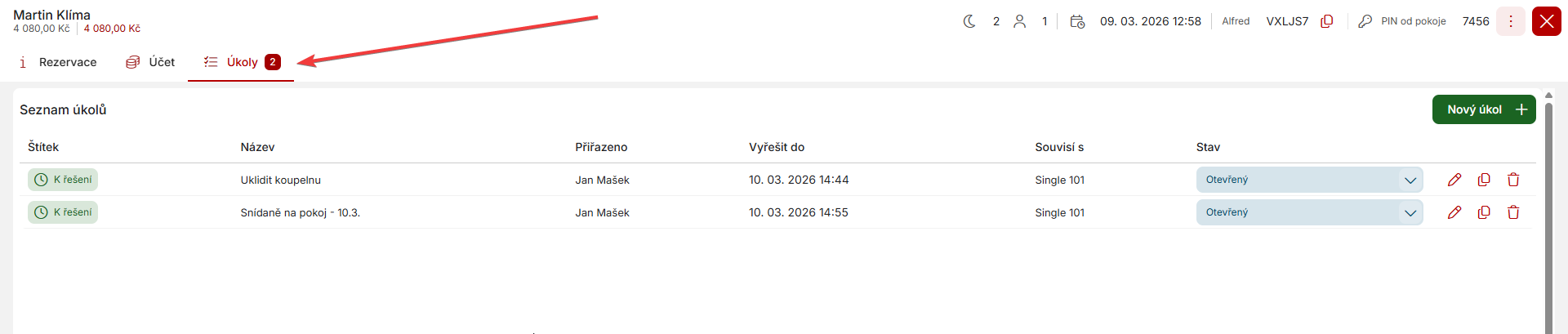Image resolution: width=1568 pixels, height=334 pixels.
Task: Click the K řešení label on first task
Action: [63, 180]
